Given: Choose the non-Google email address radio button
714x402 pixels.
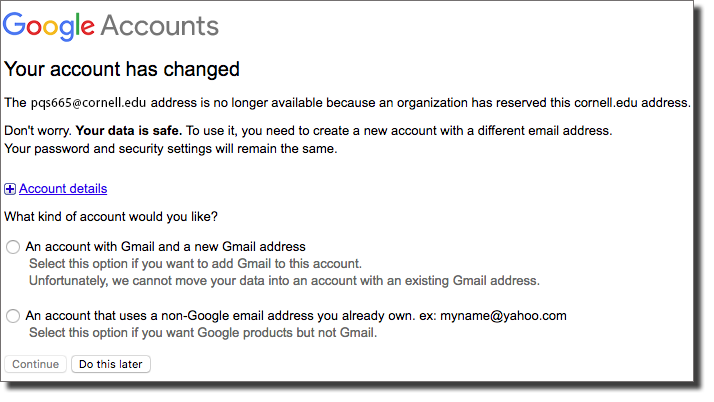Looking at the screenshot, I should point(13,316).
